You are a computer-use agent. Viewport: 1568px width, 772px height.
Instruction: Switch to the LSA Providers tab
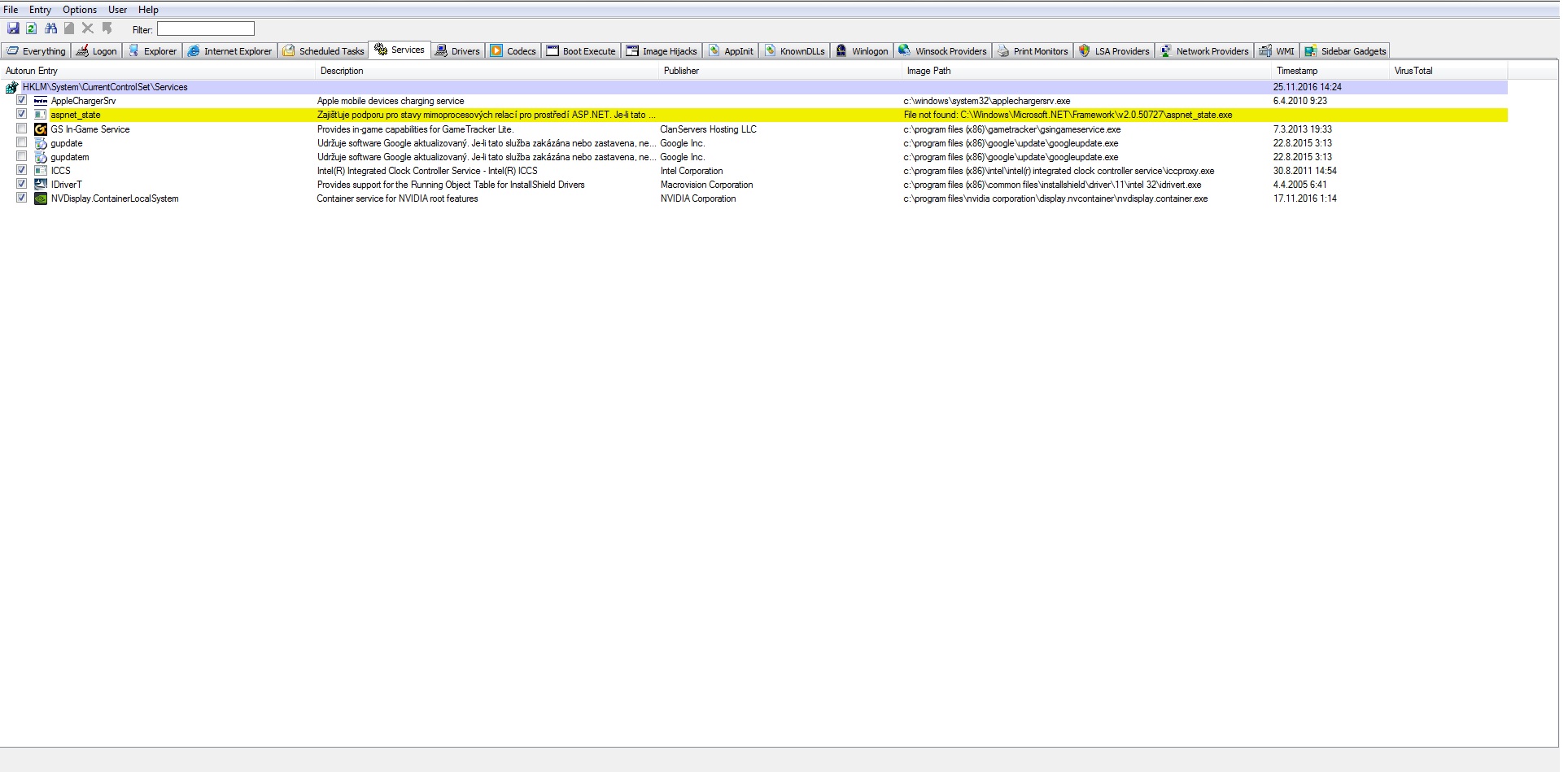click(x=1114, y=51)
